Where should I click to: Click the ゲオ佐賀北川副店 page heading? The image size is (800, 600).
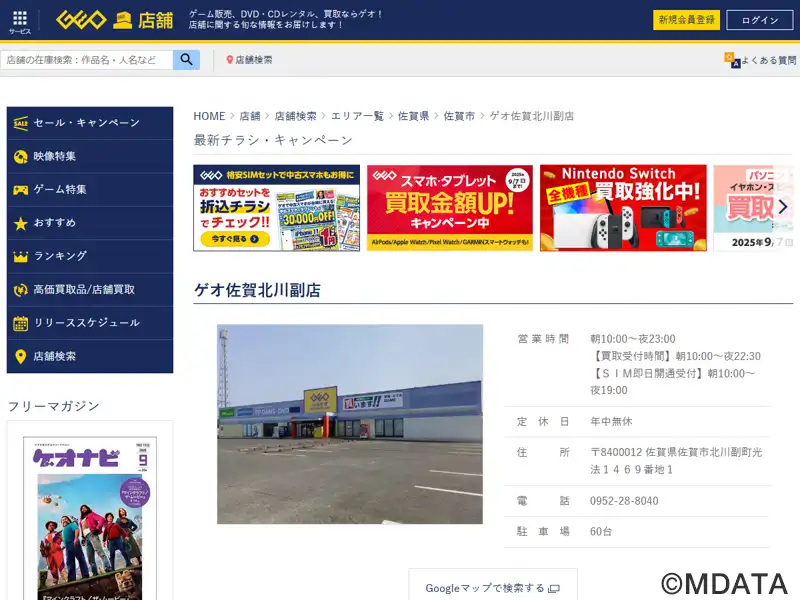point(257,290)
